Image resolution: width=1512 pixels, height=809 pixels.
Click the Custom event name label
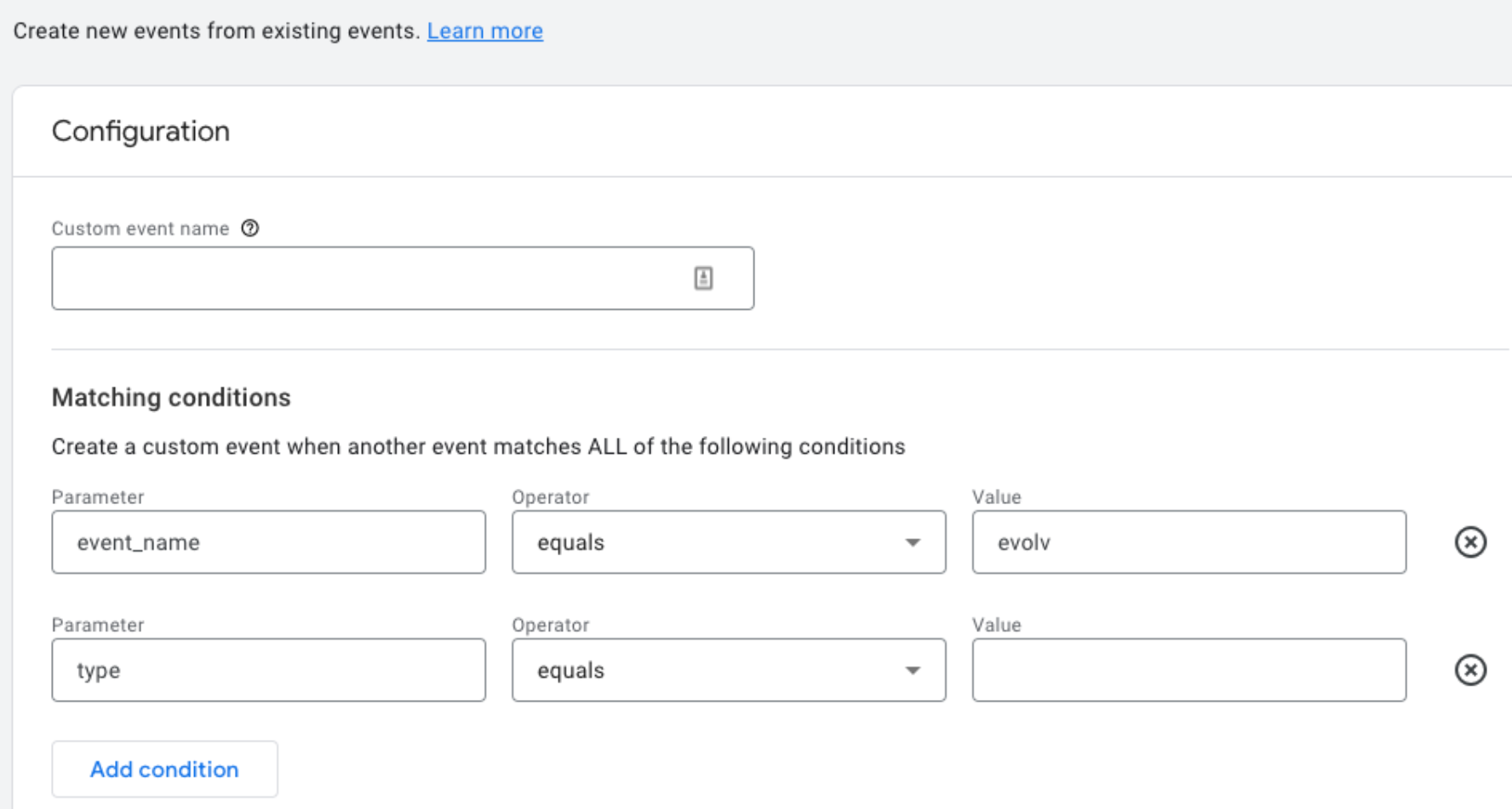coord(140,228)
